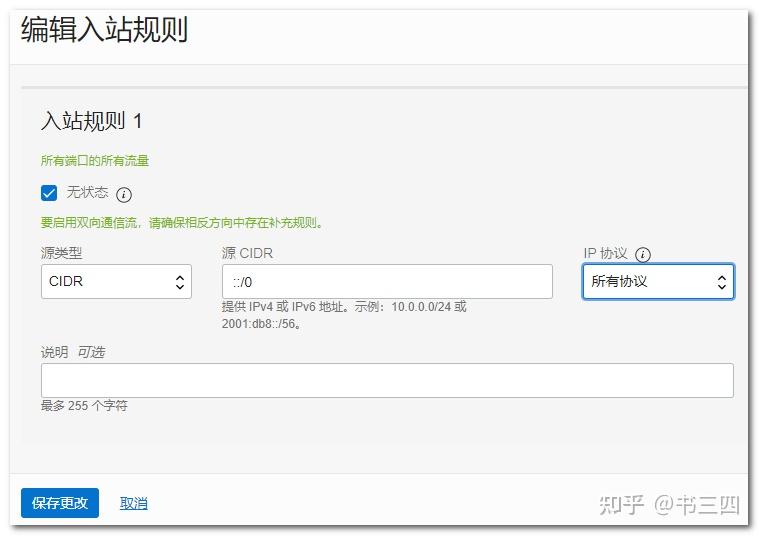Image resolution: width=759 pixels, height=536 pixels.
Task: Click the 源类型 field label
Action: [x=61, y=254]
